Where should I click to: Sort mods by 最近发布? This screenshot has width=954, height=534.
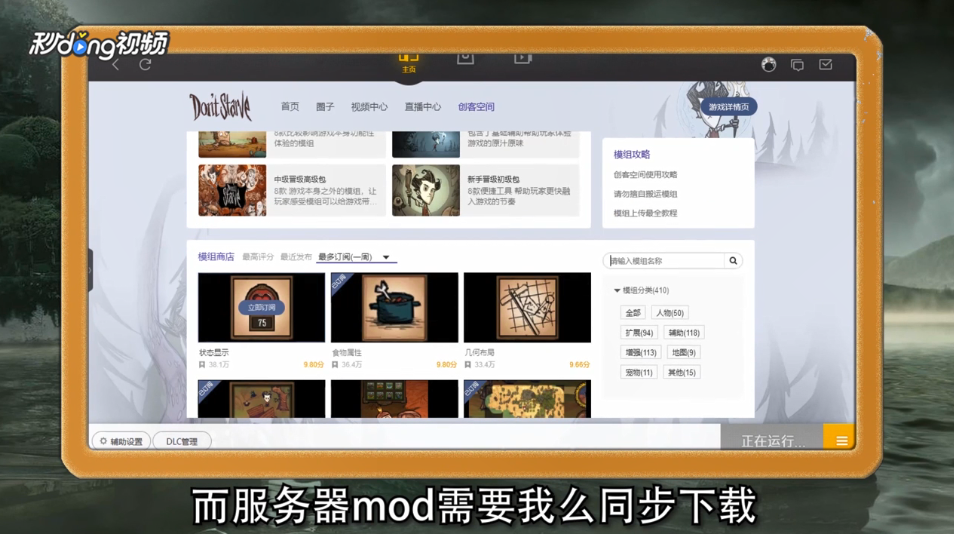pos(296,257)
